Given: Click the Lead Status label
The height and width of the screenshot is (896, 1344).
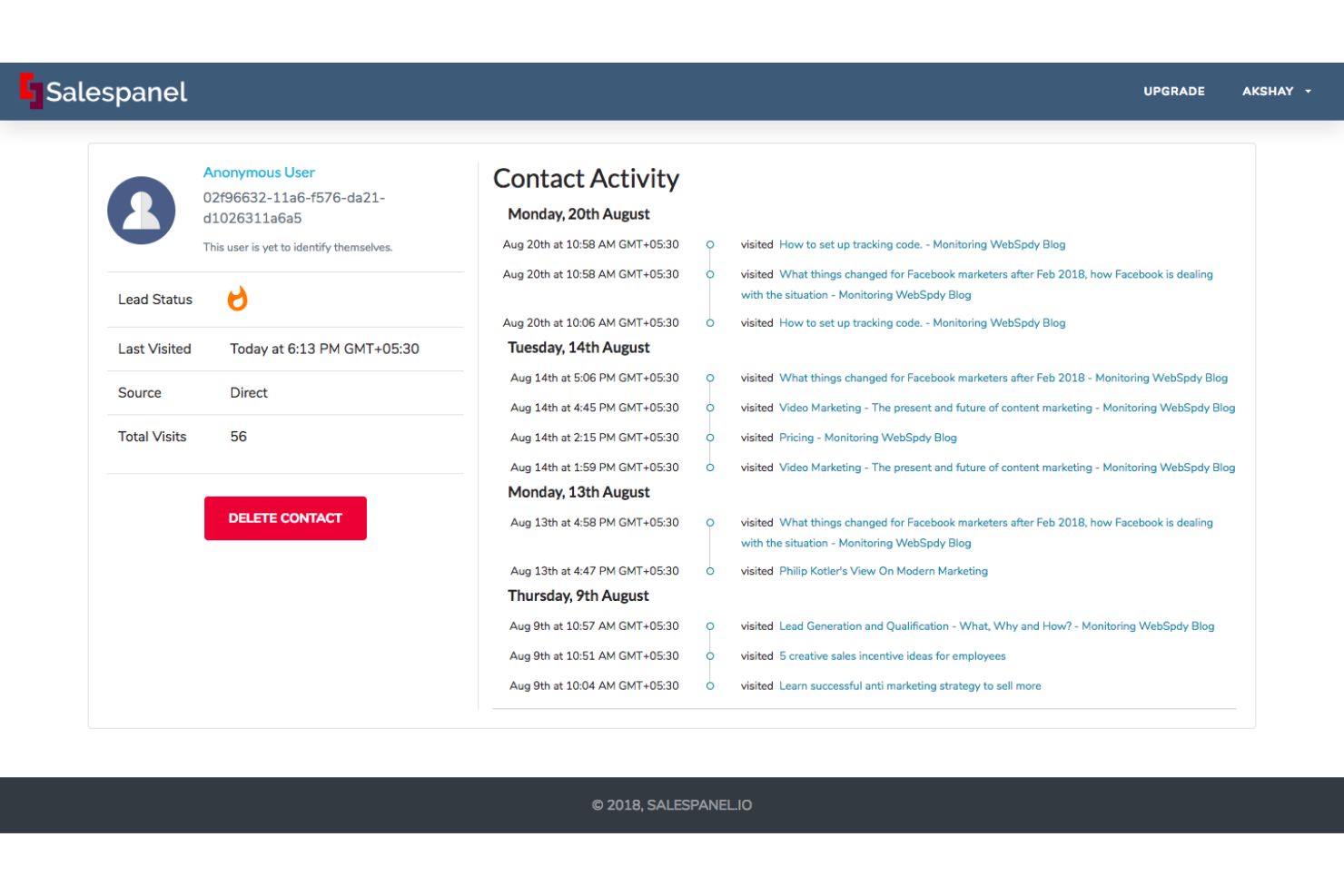Looking at the screenshot, I should click(x=155, y=300).
